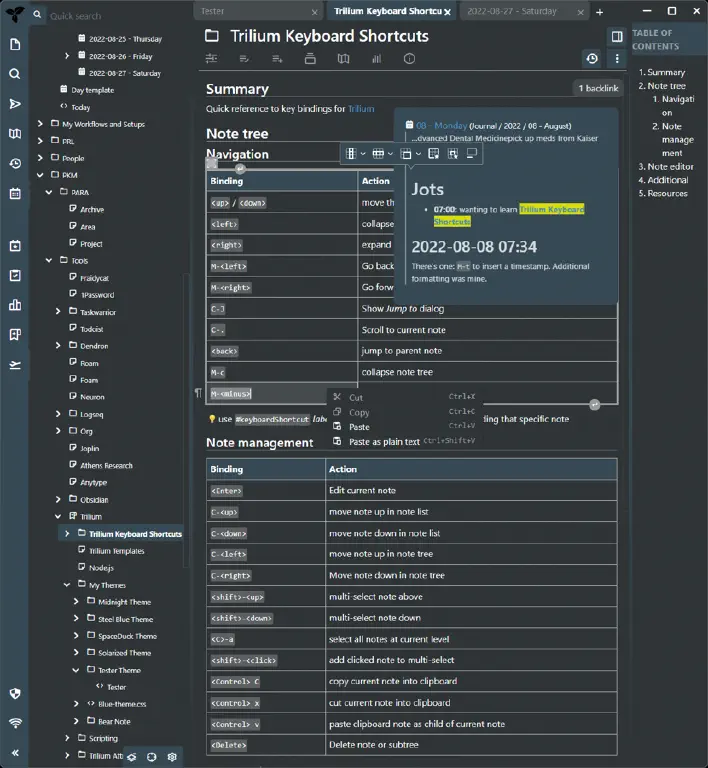Open search notes from left launcher
Image resolution: width=708 pixels, height=768 pixels.
15,74
